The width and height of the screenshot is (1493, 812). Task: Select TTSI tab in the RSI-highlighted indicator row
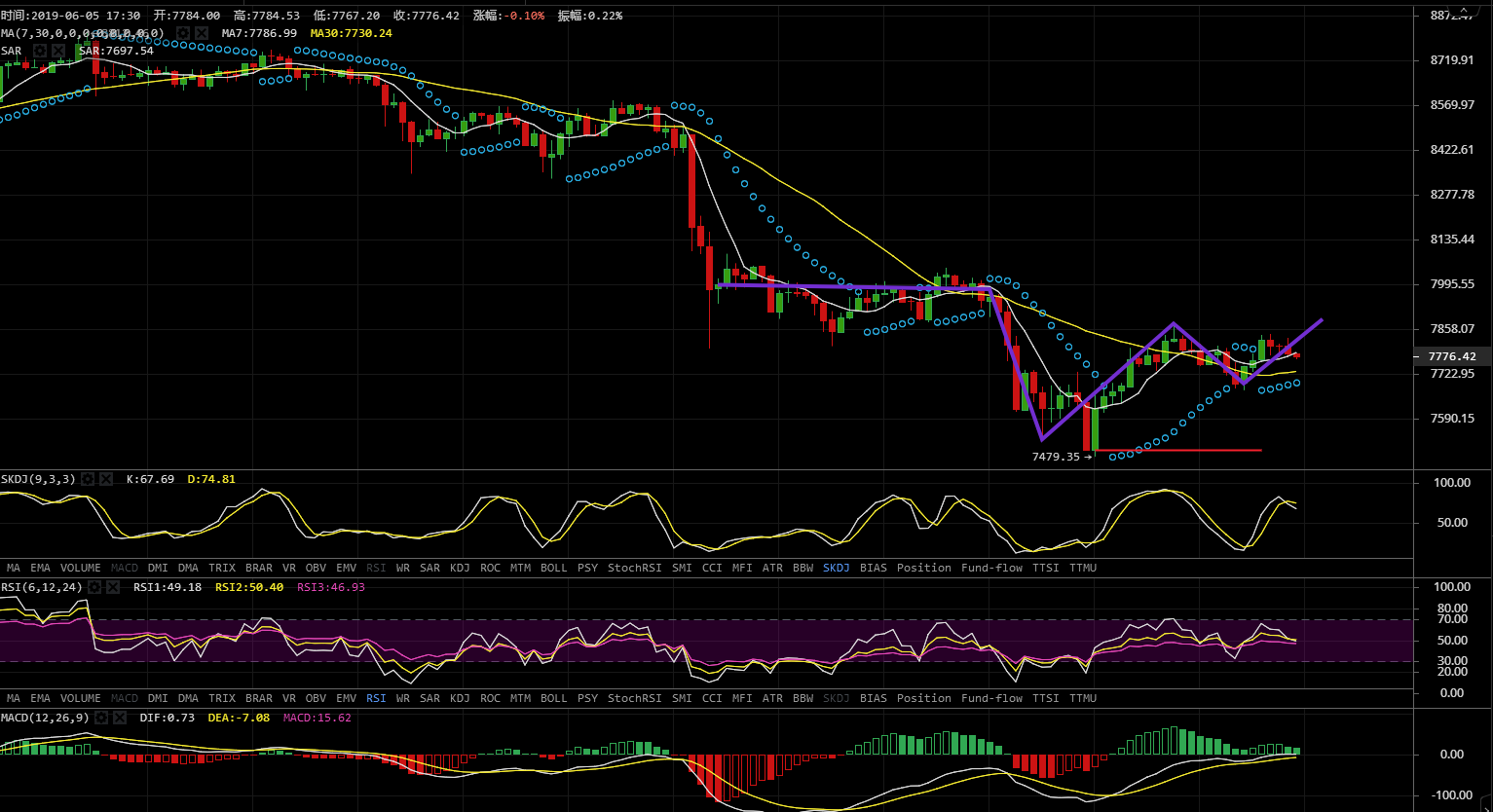click(x=1046, y=698)
